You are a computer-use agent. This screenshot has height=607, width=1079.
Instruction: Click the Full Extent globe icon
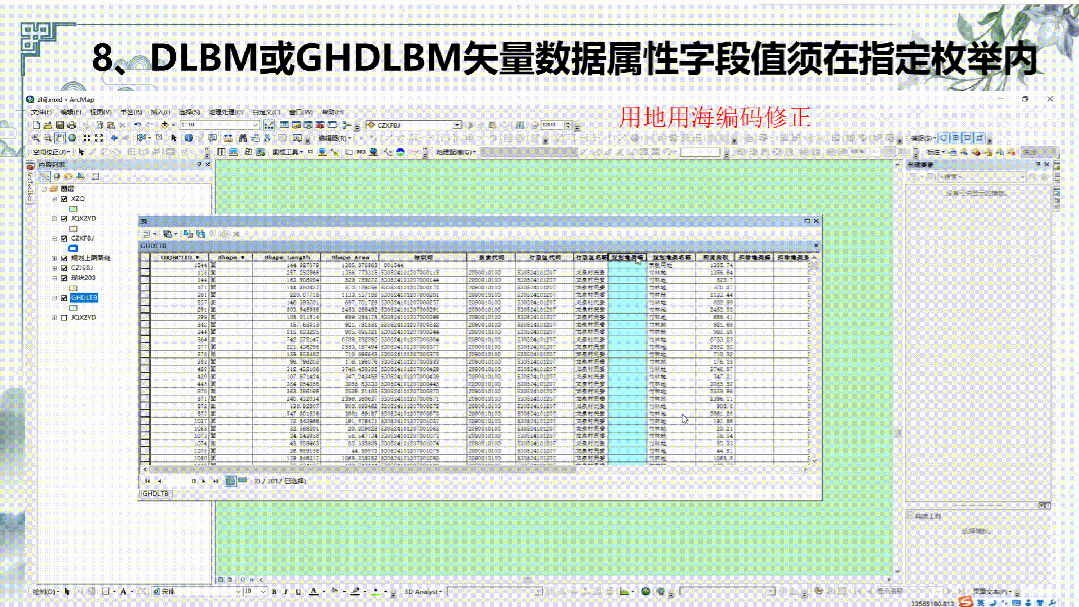[x=72, y=138]
